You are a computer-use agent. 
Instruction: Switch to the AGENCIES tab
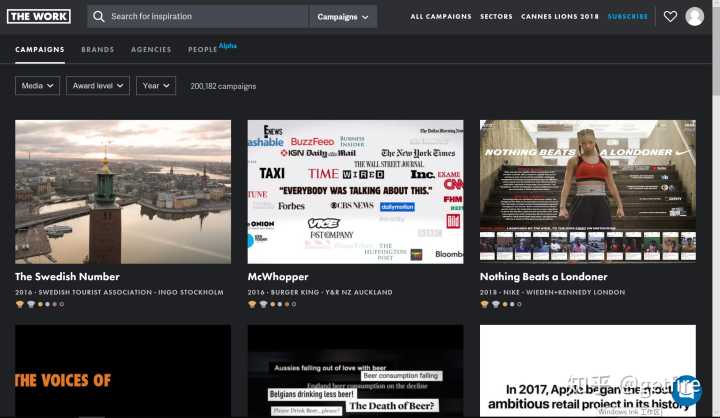click(x=151, y=50)
